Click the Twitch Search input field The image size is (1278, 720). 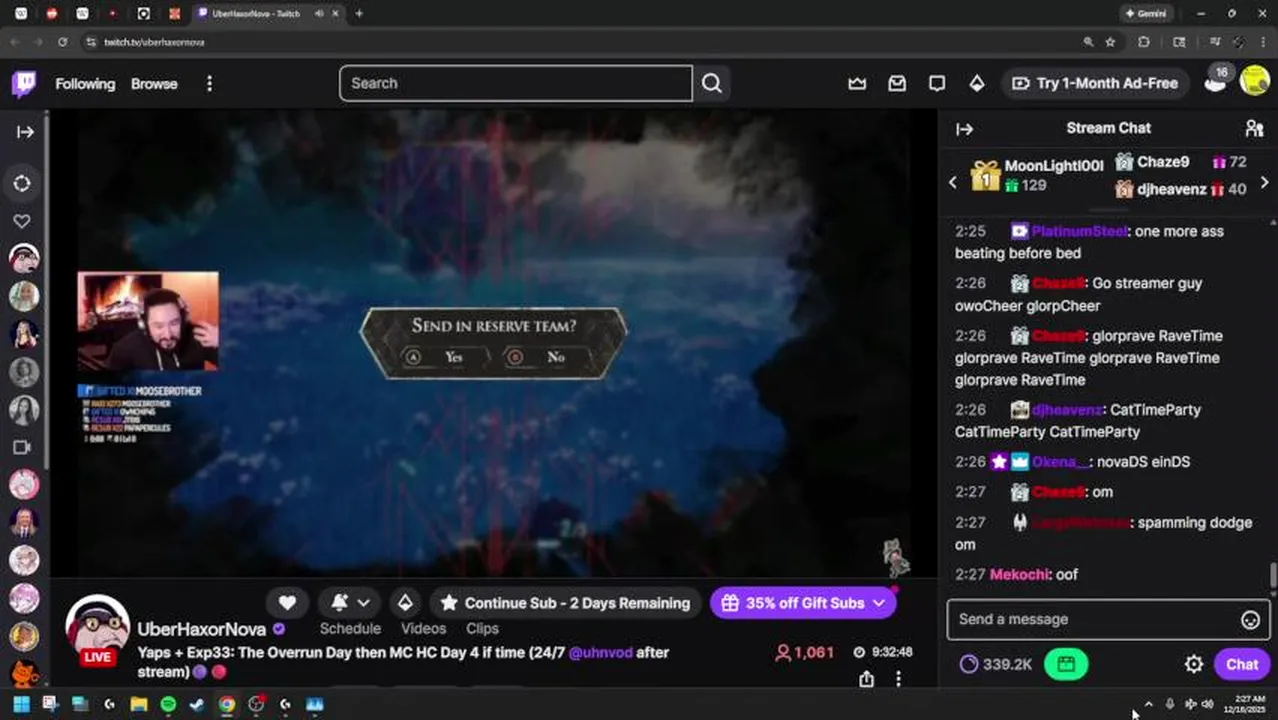point(516,83)
